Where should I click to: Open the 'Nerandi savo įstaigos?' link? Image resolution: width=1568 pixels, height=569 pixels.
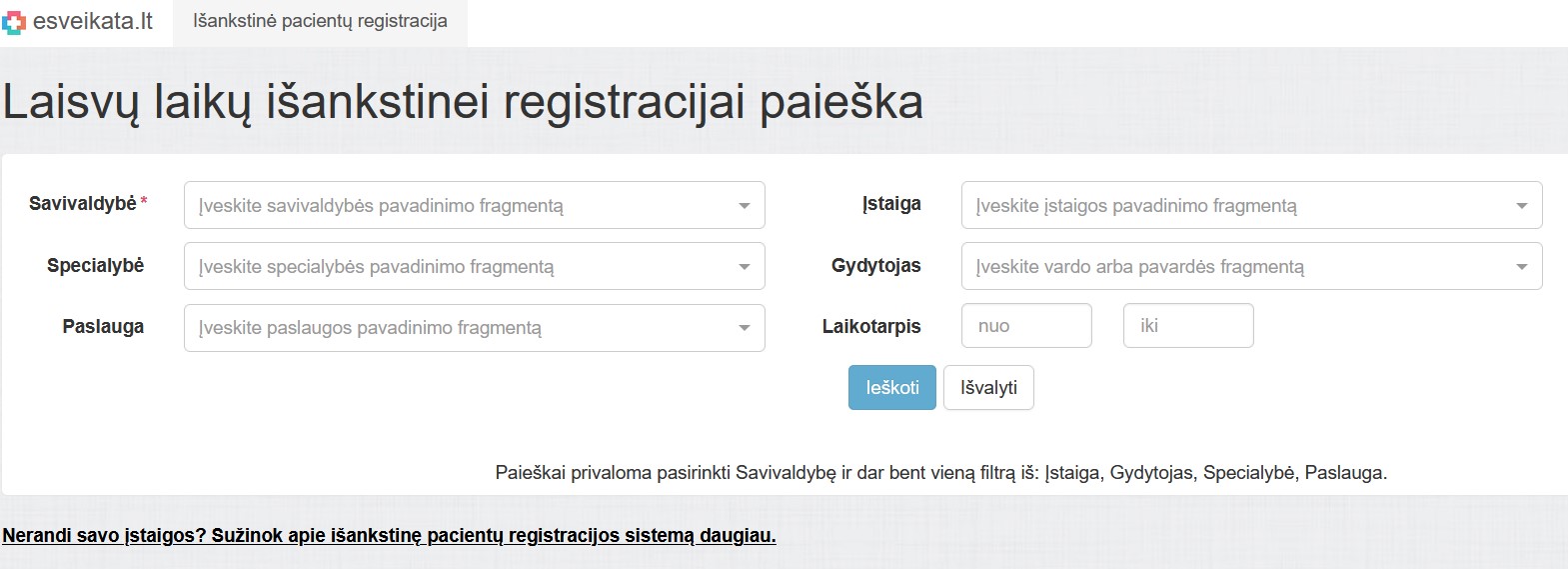(389, 535)
